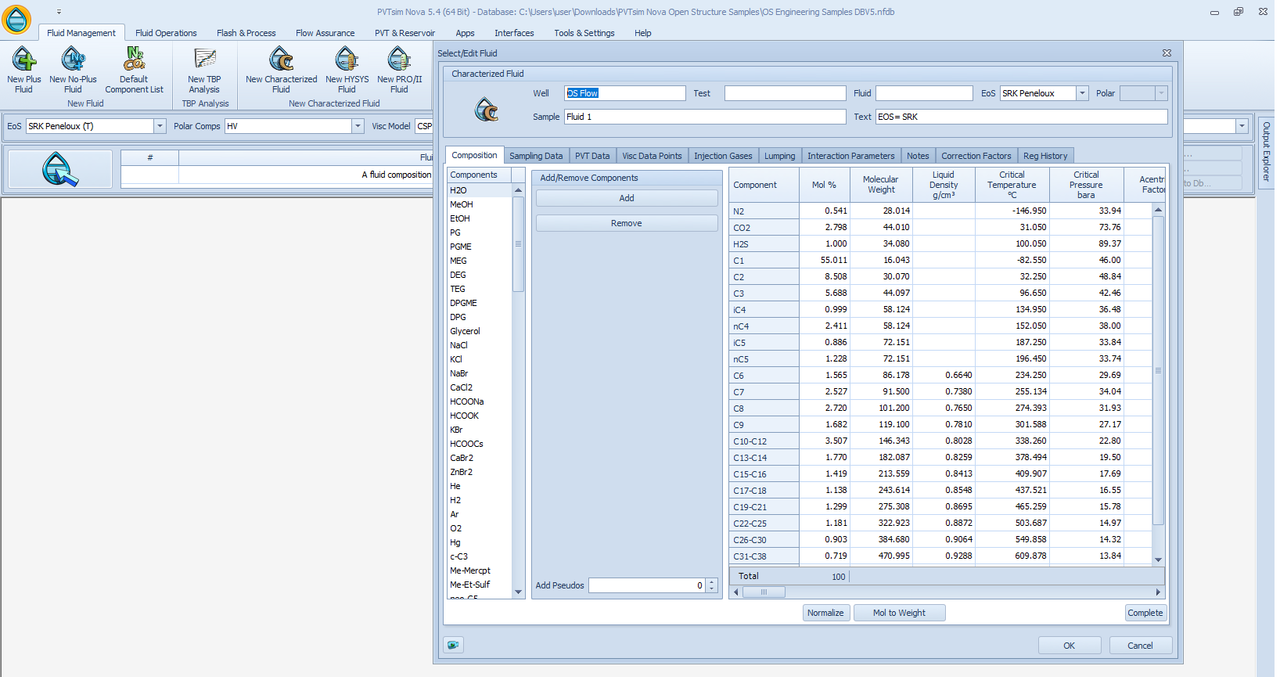
Task: Open the Flow Assurance ribbon tab
Action: coord(325,33)
